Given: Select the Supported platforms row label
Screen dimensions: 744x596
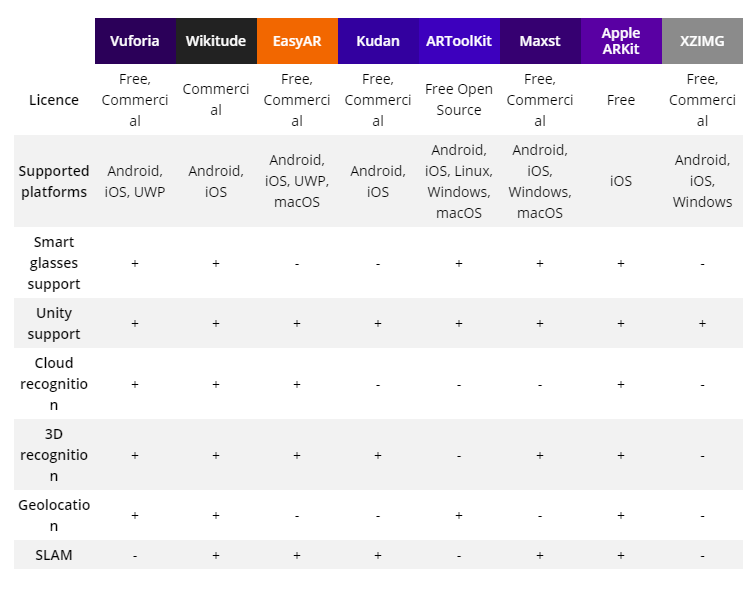Looking at the screenshot, I should click(54, 181).
